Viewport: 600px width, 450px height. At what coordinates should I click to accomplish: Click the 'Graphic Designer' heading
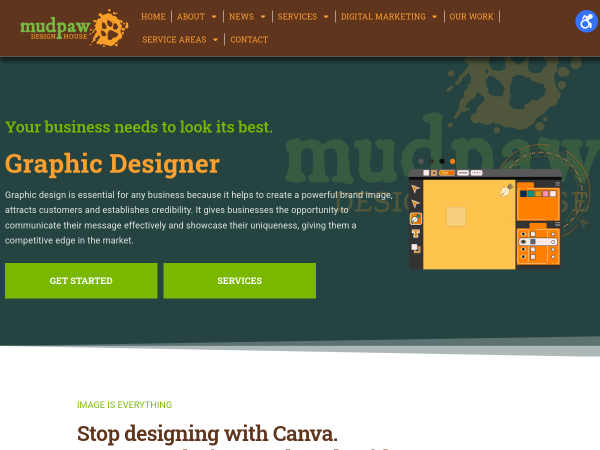tap(112, 164)
